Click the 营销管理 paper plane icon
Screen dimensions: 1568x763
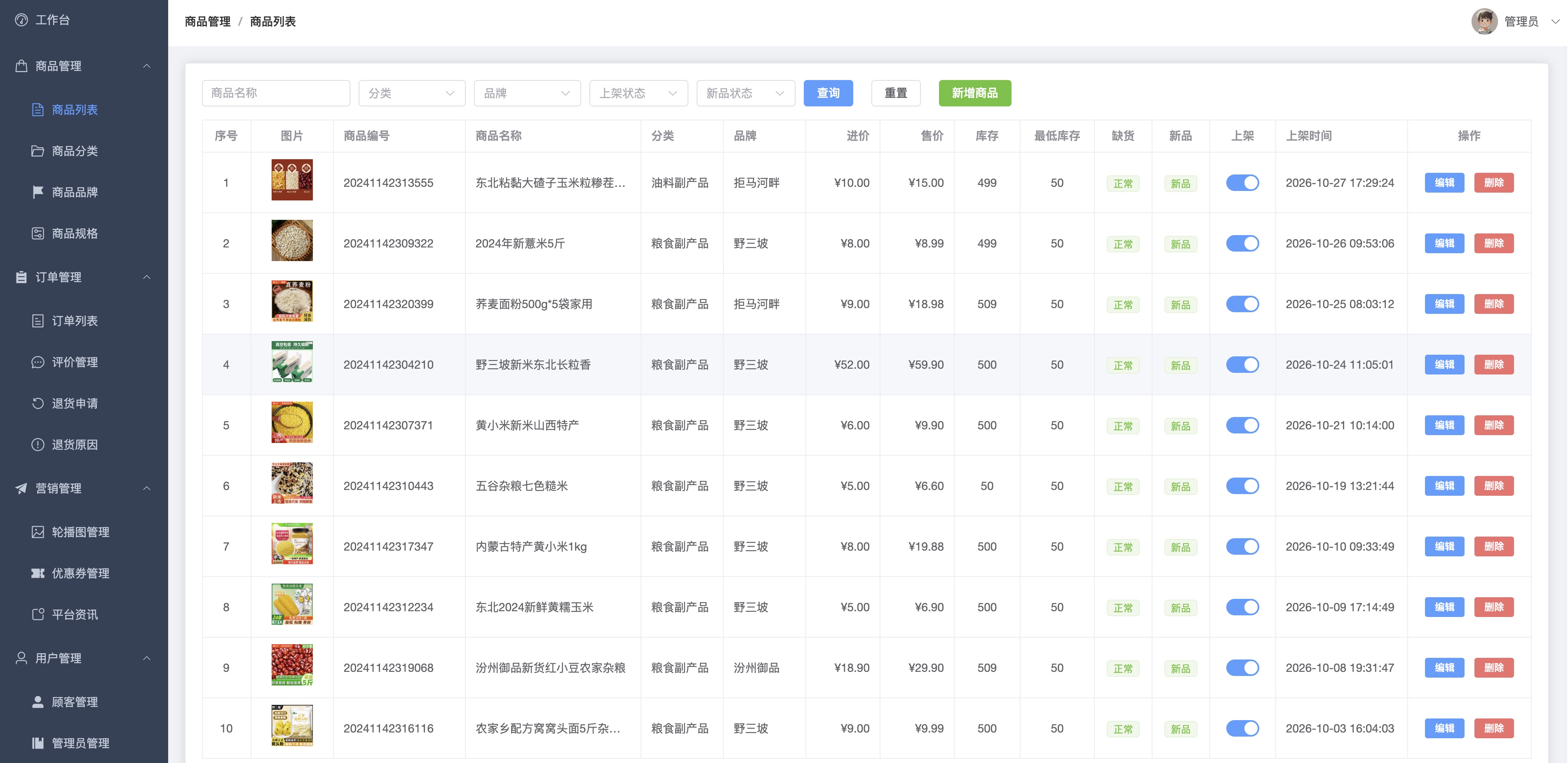tap(21, 488)
